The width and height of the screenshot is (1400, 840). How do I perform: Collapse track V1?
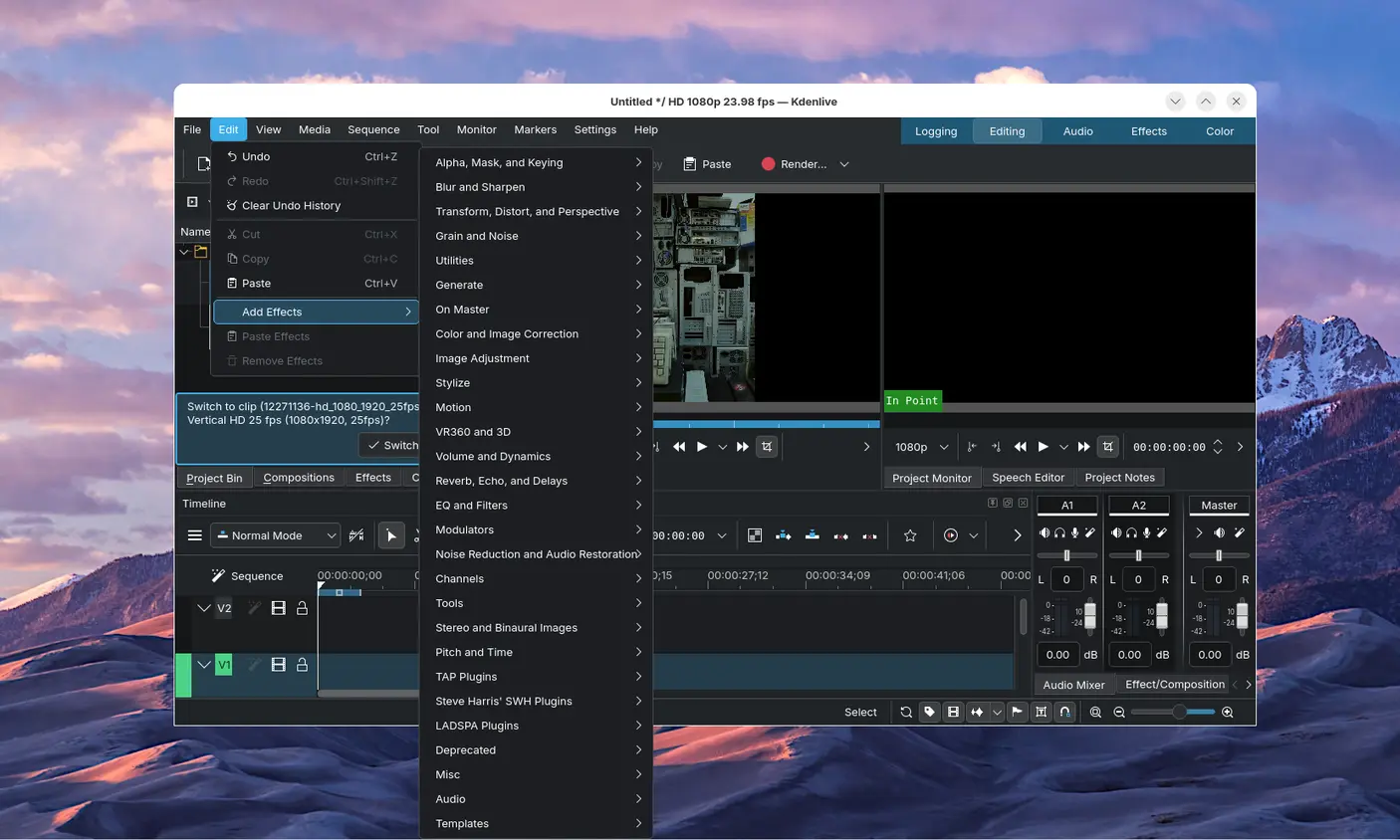point(204,665)
